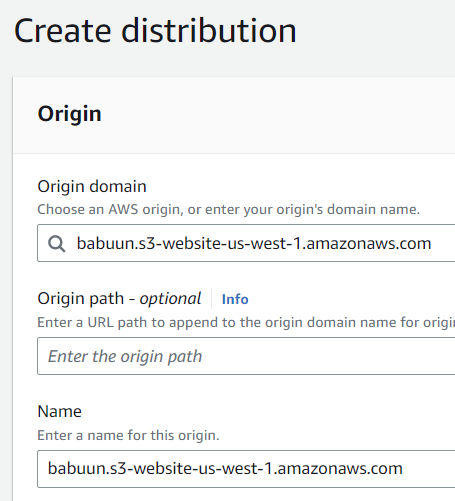The height and width of the screenshot is (501, 455).
Task: Click the Enter a URL path description
Action: click(x=246, y=322)
